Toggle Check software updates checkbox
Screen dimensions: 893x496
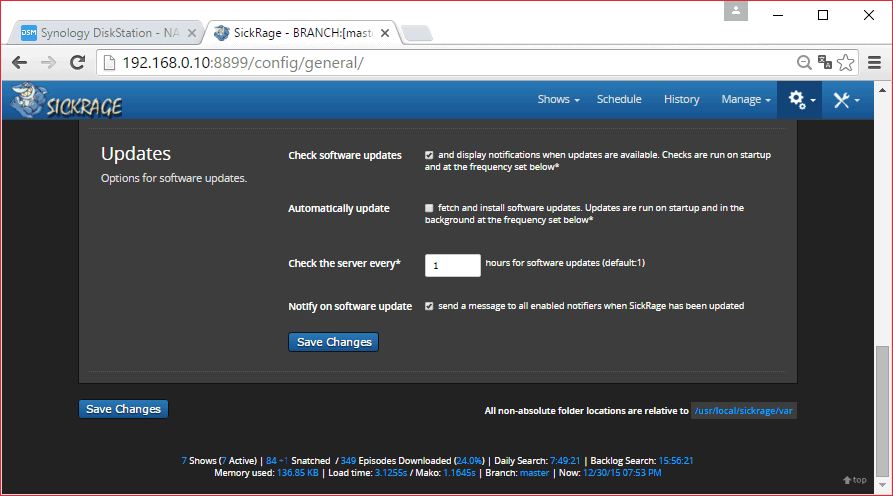click(429, 155)
